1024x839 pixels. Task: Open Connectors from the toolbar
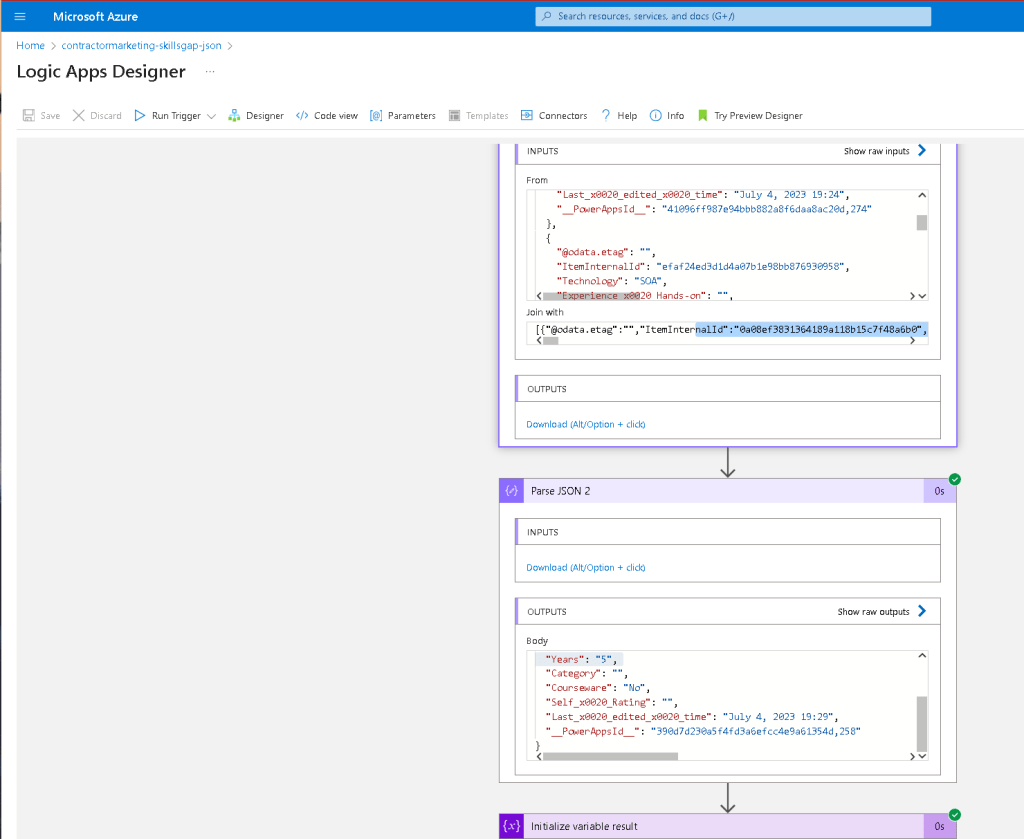point(554,116)
